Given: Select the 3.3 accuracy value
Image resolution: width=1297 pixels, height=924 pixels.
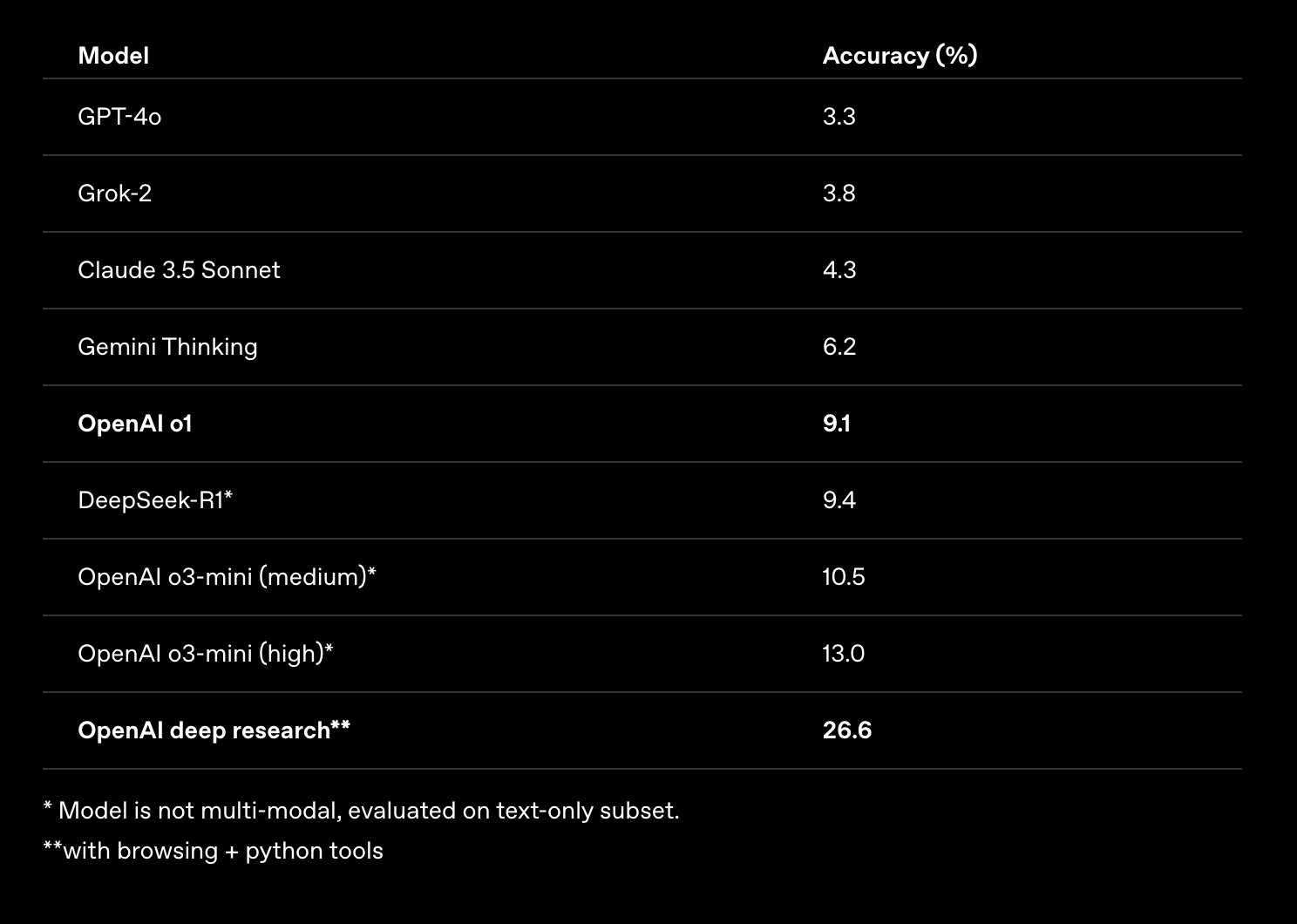Looking at the screenshot, I should (839, 117).
